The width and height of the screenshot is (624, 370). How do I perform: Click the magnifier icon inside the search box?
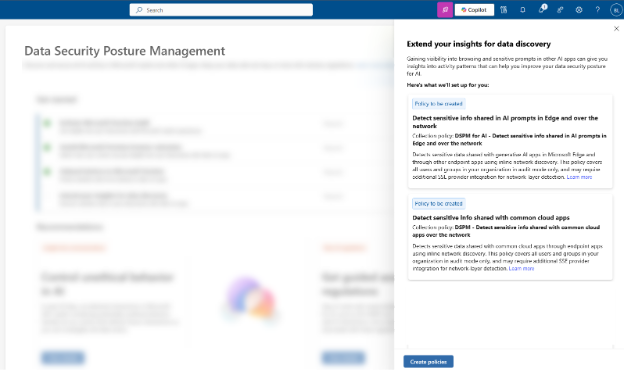click(138, 10)
